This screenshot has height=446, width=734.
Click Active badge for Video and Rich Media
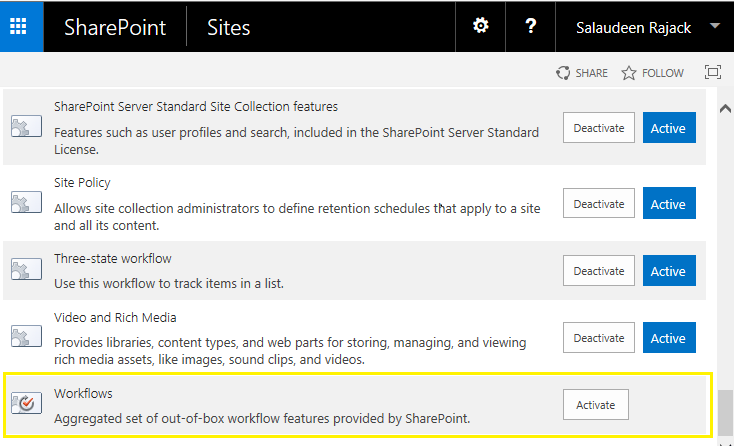click(669, 337)
